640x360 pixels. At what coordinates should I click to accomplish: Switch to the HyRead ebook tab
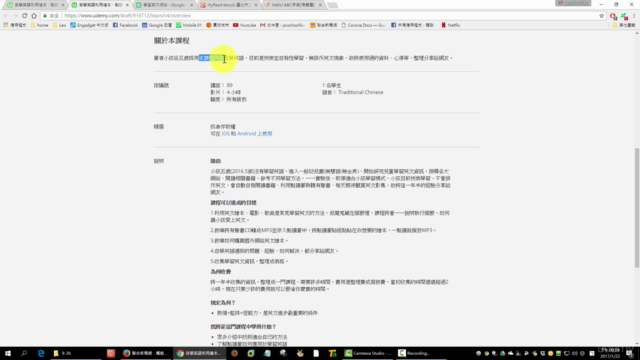pyautogui.click(x=228, y=5)
